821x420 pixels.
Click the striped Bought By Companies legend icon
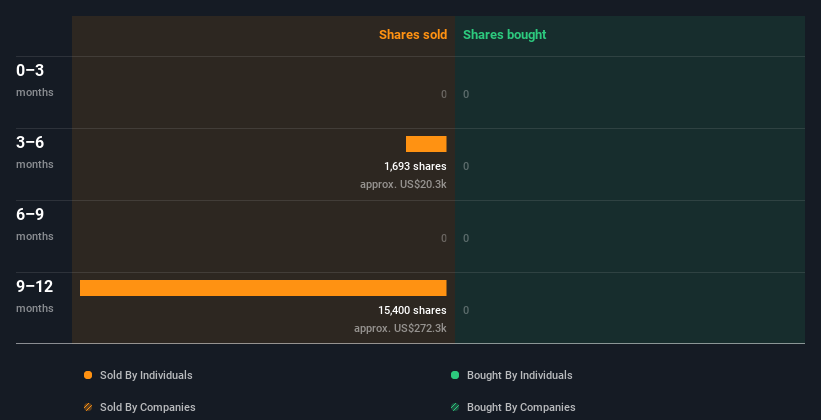pyautogui.click(x=455, y=407)
